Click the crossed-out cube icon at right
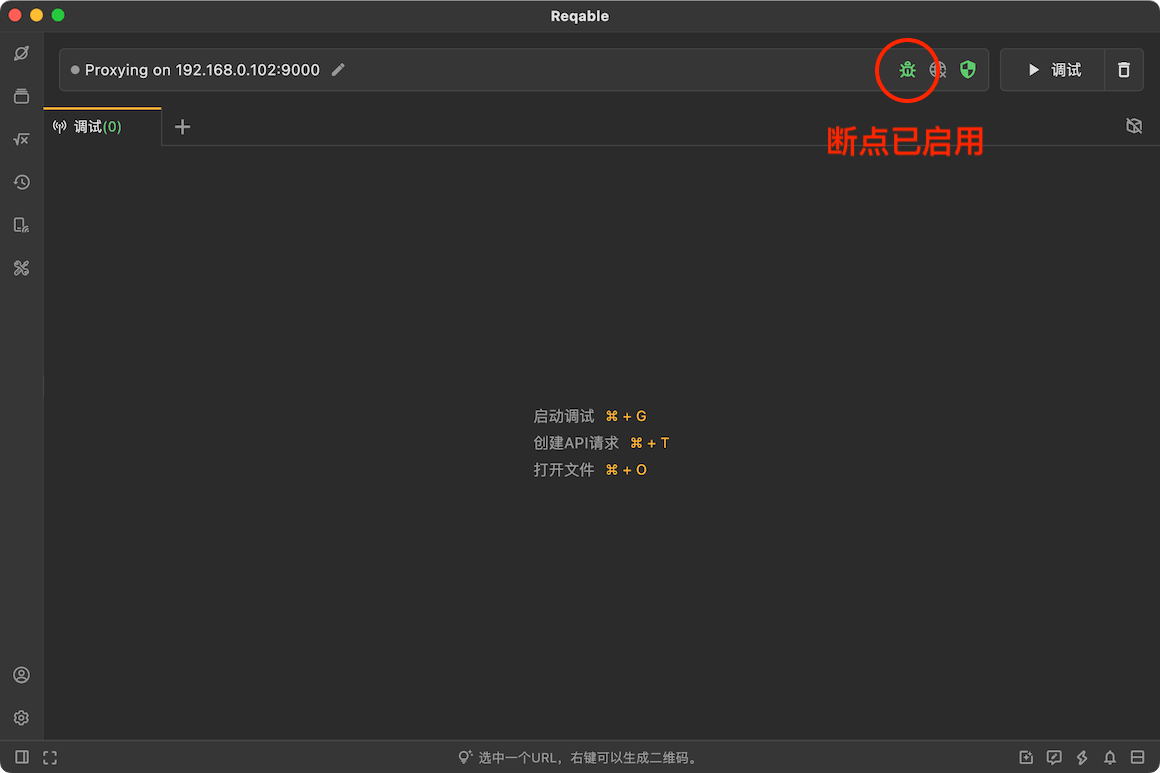Screen dimensions: 1160x773 pos(1134,126)
